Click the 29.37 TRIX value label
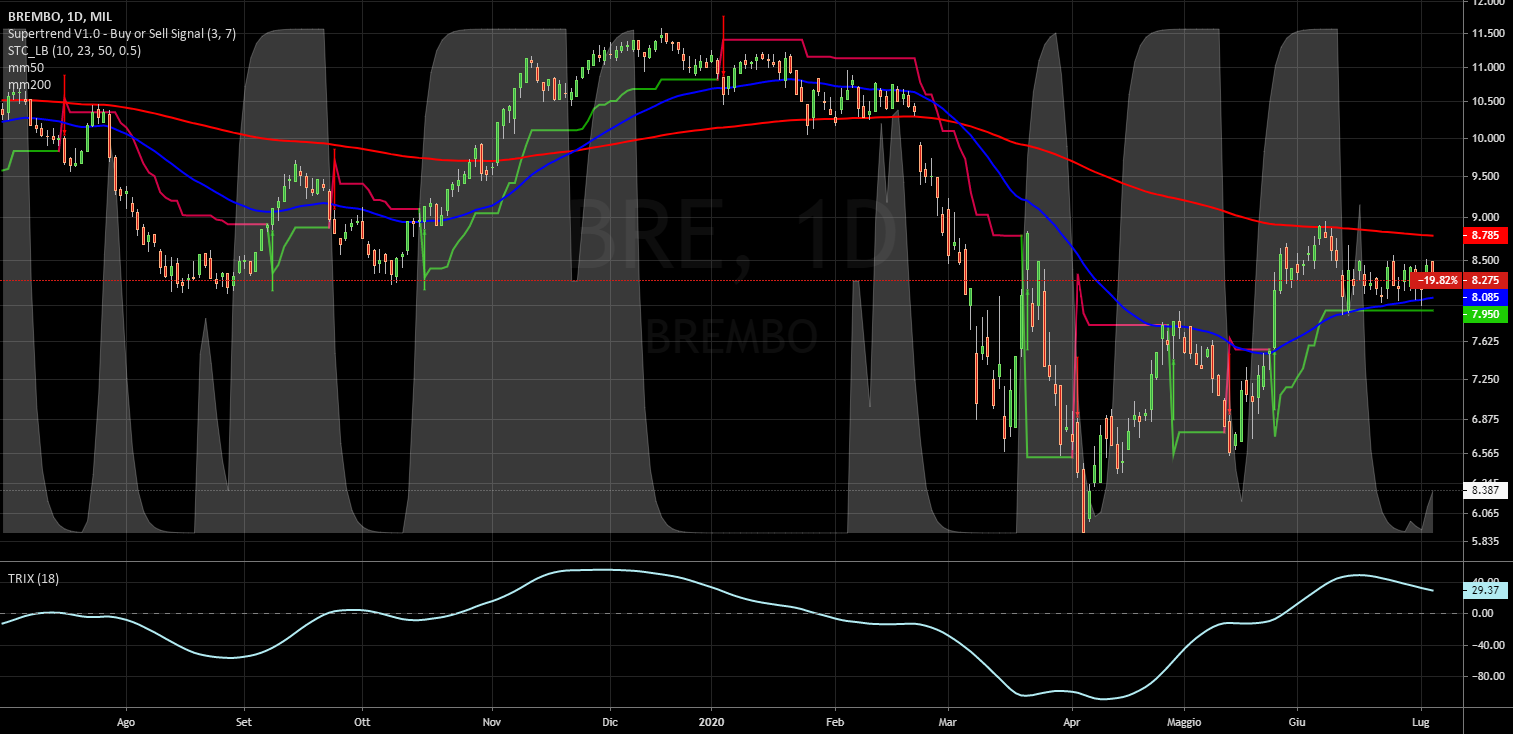1513x734 pixels. click(x=1483, y=591)
